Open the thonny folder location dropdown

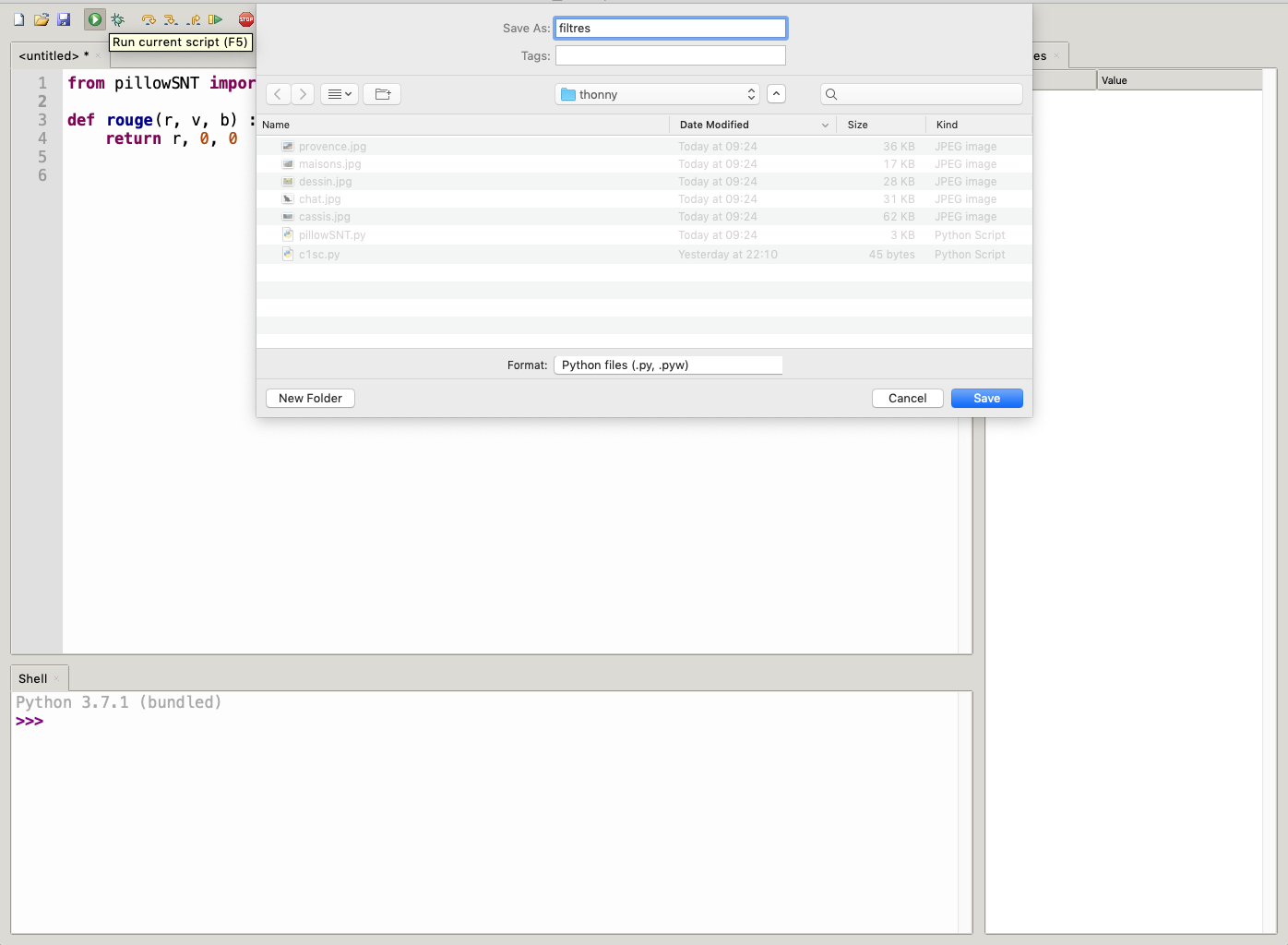pyautogui.click(x=657, y=94)
